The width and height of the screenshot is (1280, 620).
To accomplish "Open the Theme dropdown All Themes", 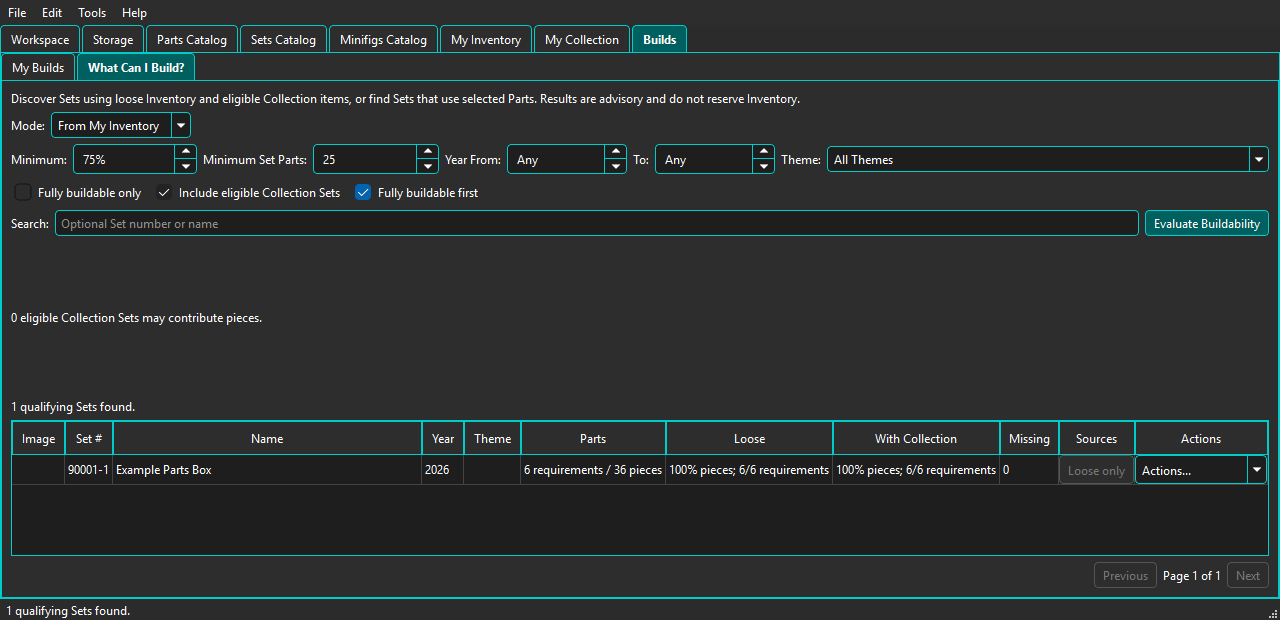I will pos(1048,160).
